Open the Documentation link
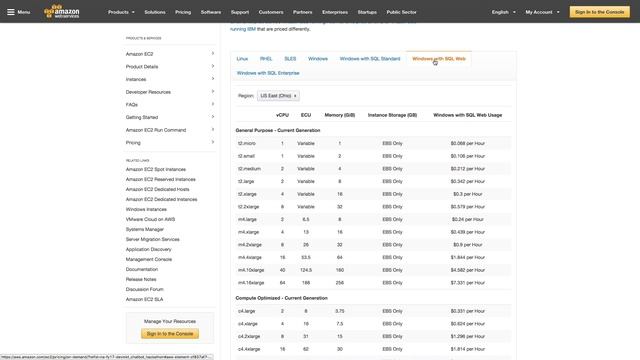The width and height of the screenshot is (640, 360). point(142,269)
